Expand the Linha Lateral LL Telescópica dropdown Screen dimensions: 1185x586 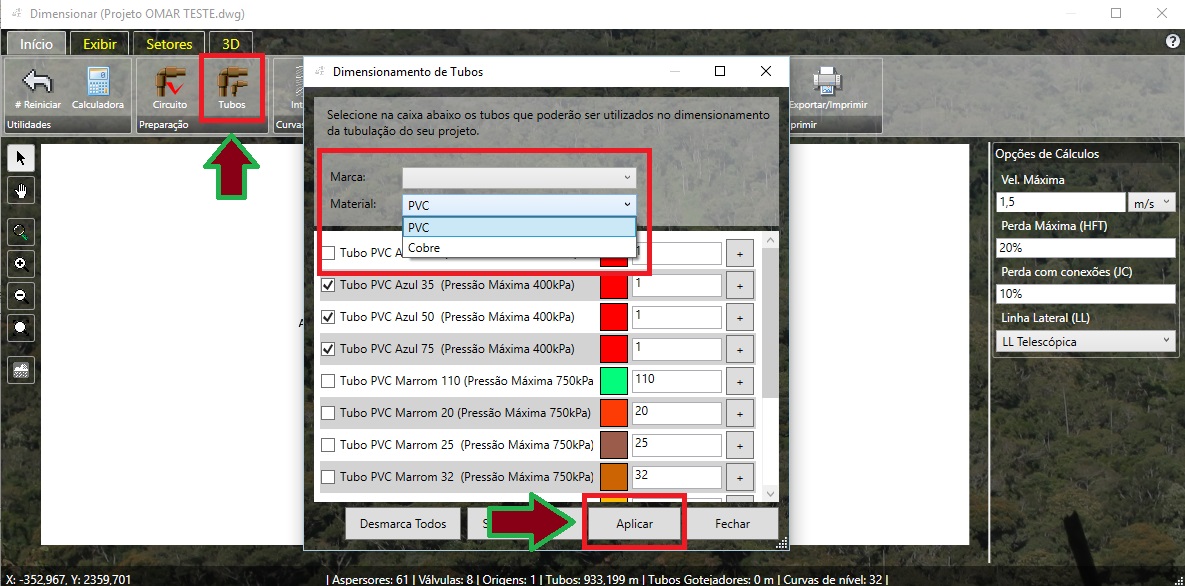point(1086,341)
